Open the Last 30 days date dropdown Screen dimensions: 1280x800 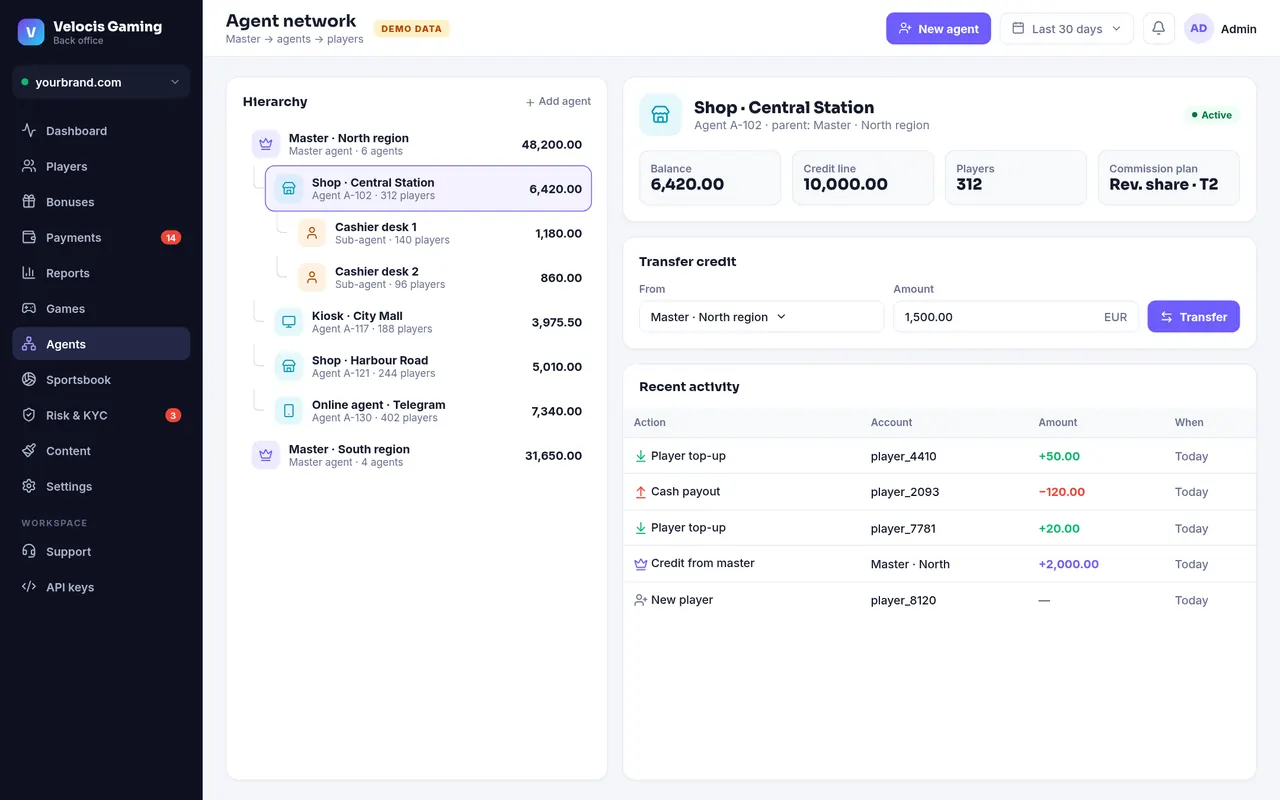click(x=1067, y=28)
